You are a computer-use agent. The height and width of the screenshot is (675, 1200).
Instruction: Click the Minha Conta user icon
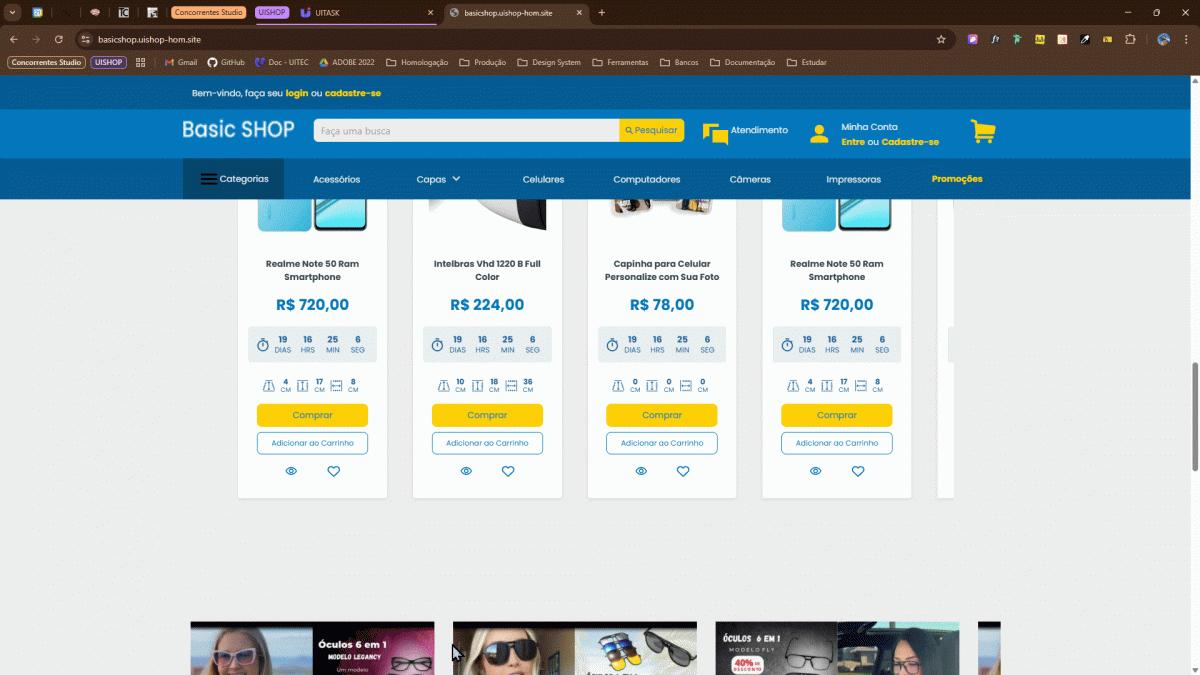[819, 134]
